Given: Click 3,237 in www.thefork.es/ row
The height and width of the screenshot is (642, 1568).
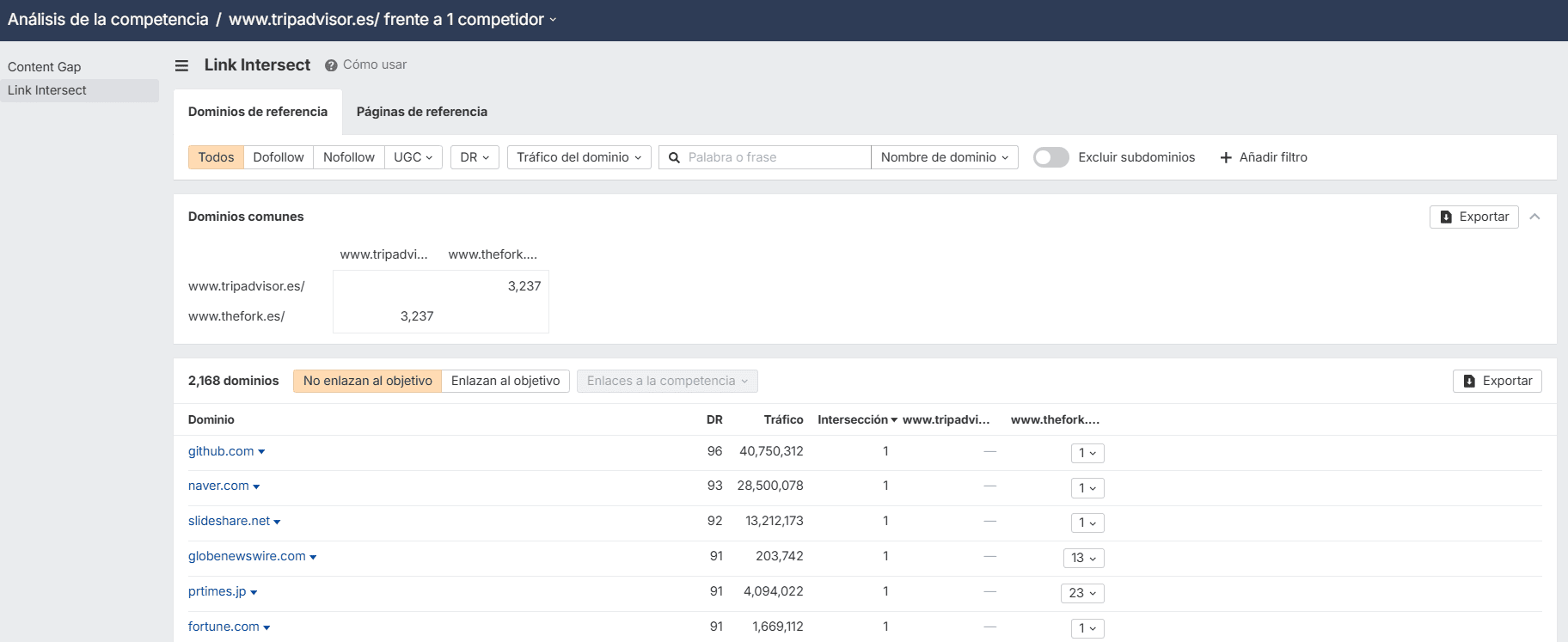Looking at the screenshot, I should pyautogui.click(x=417, y=316).
